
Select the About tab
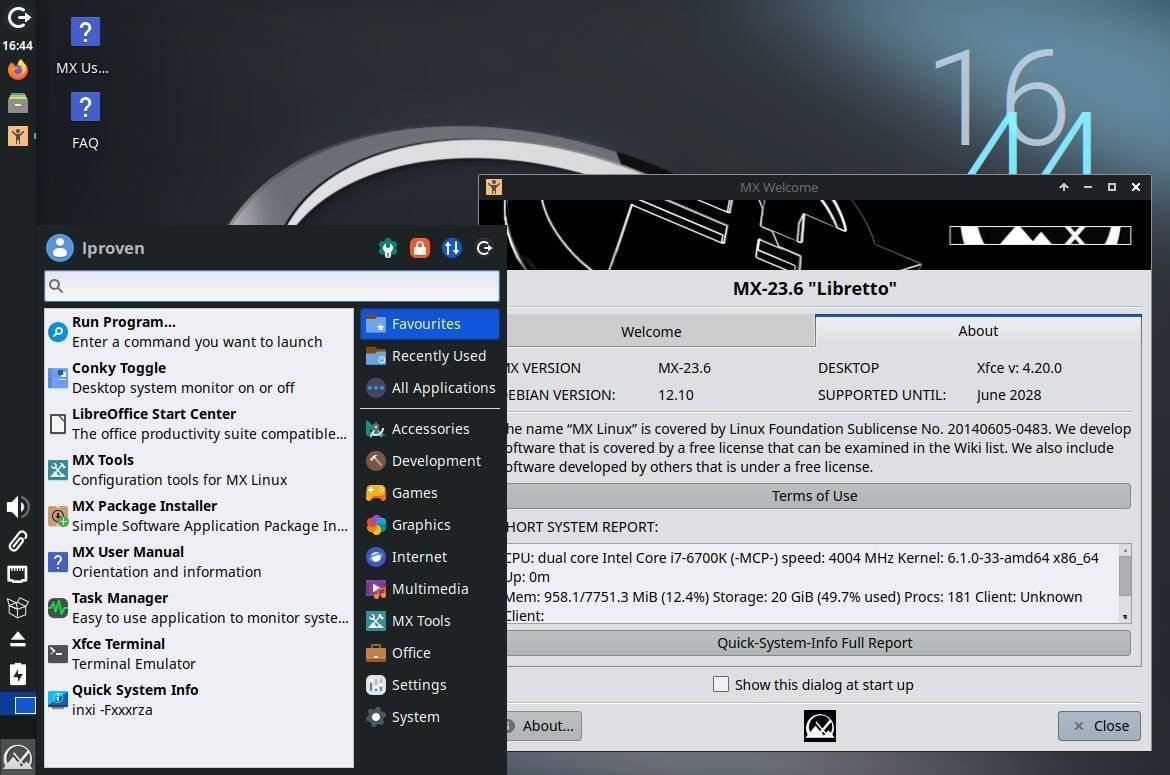coord(977,330)
